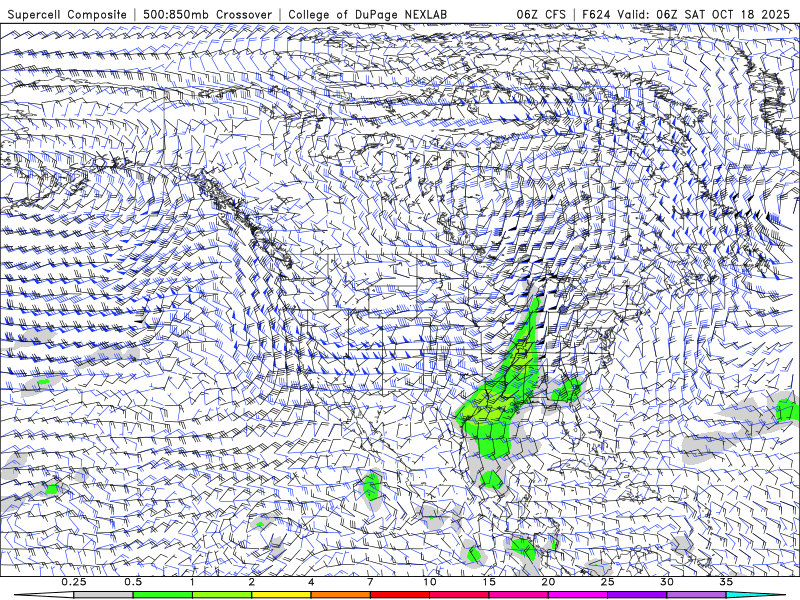Click the scale label 35 under the map
Image resolution: width=800 pixels, height=600 pixels.
[726, 582]
